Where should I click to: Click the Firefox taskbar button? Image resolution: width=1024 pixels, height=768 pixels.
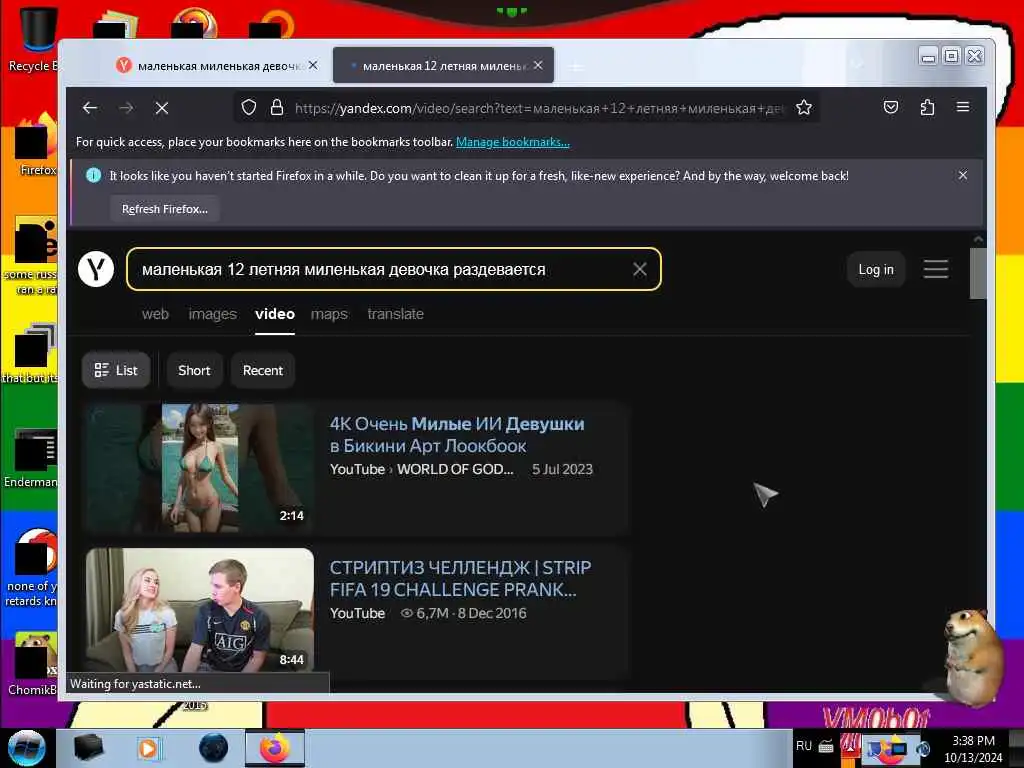(275, 748)
